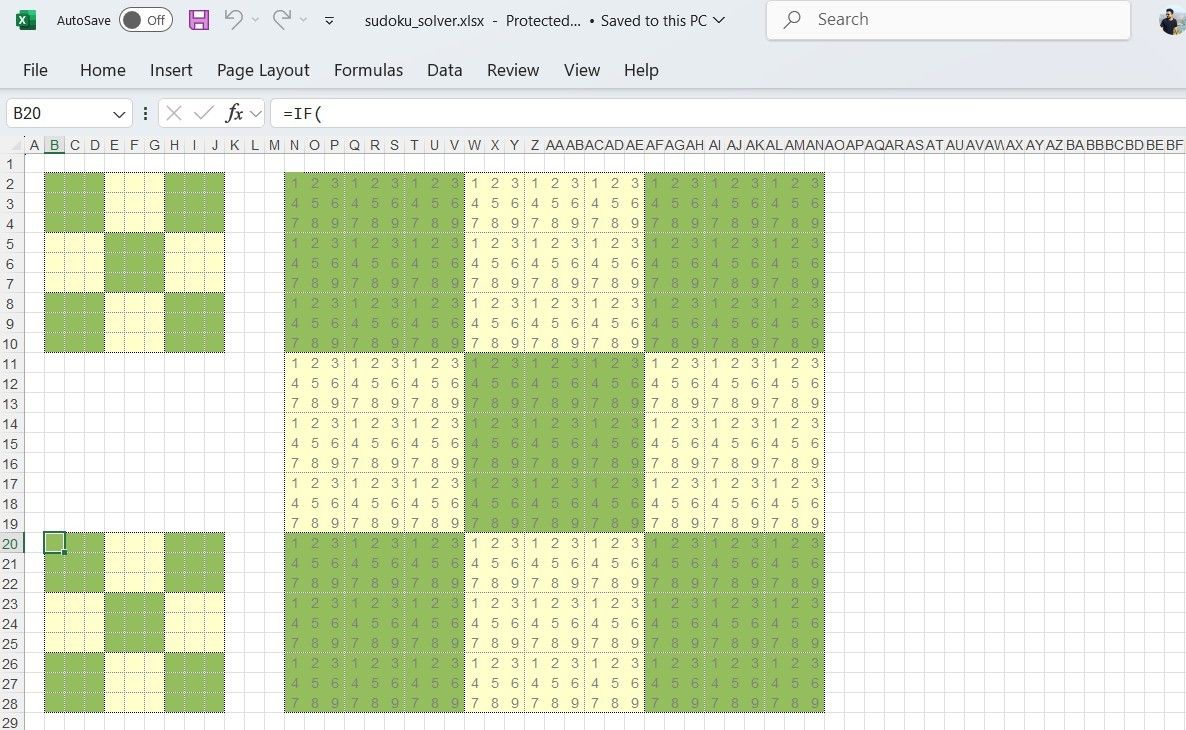Cancel formula entry with X icon
Screen dimensions: 1186x730
tap(174, 114)
